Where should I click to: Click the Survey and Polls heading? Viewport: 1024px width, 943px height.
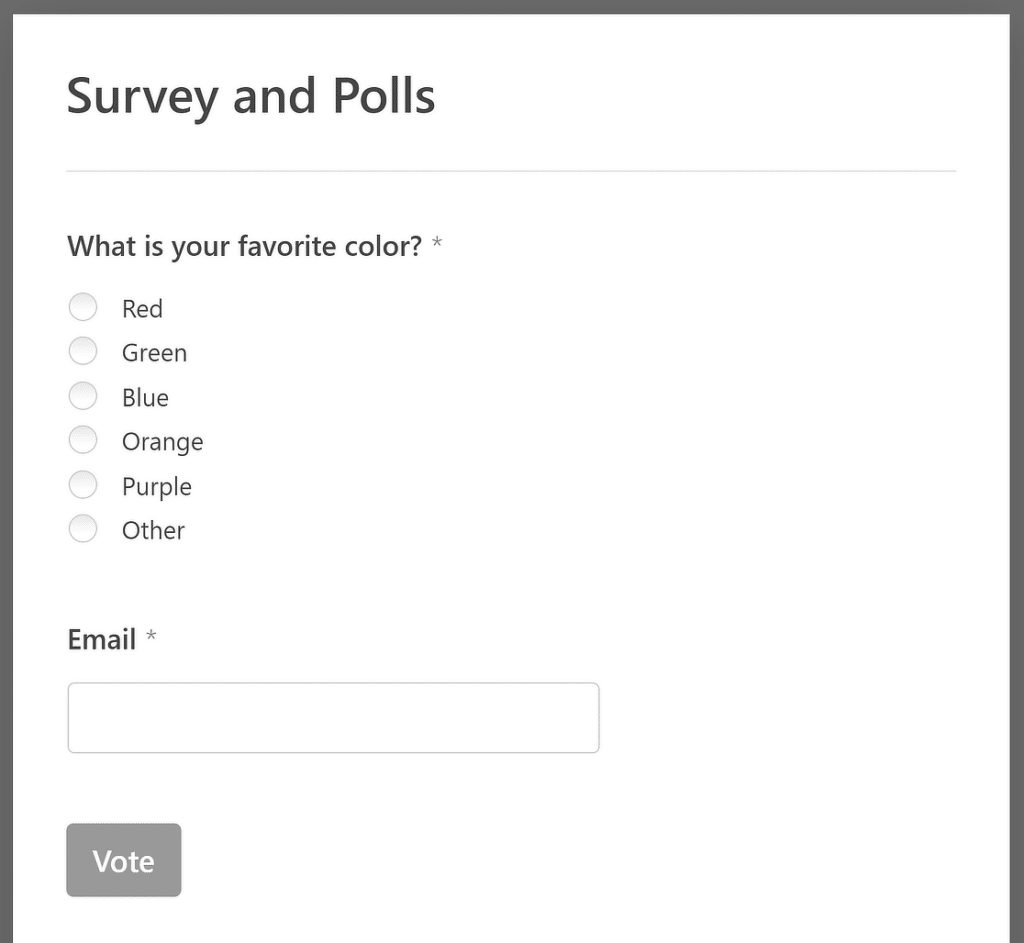(x=250, y=96)
